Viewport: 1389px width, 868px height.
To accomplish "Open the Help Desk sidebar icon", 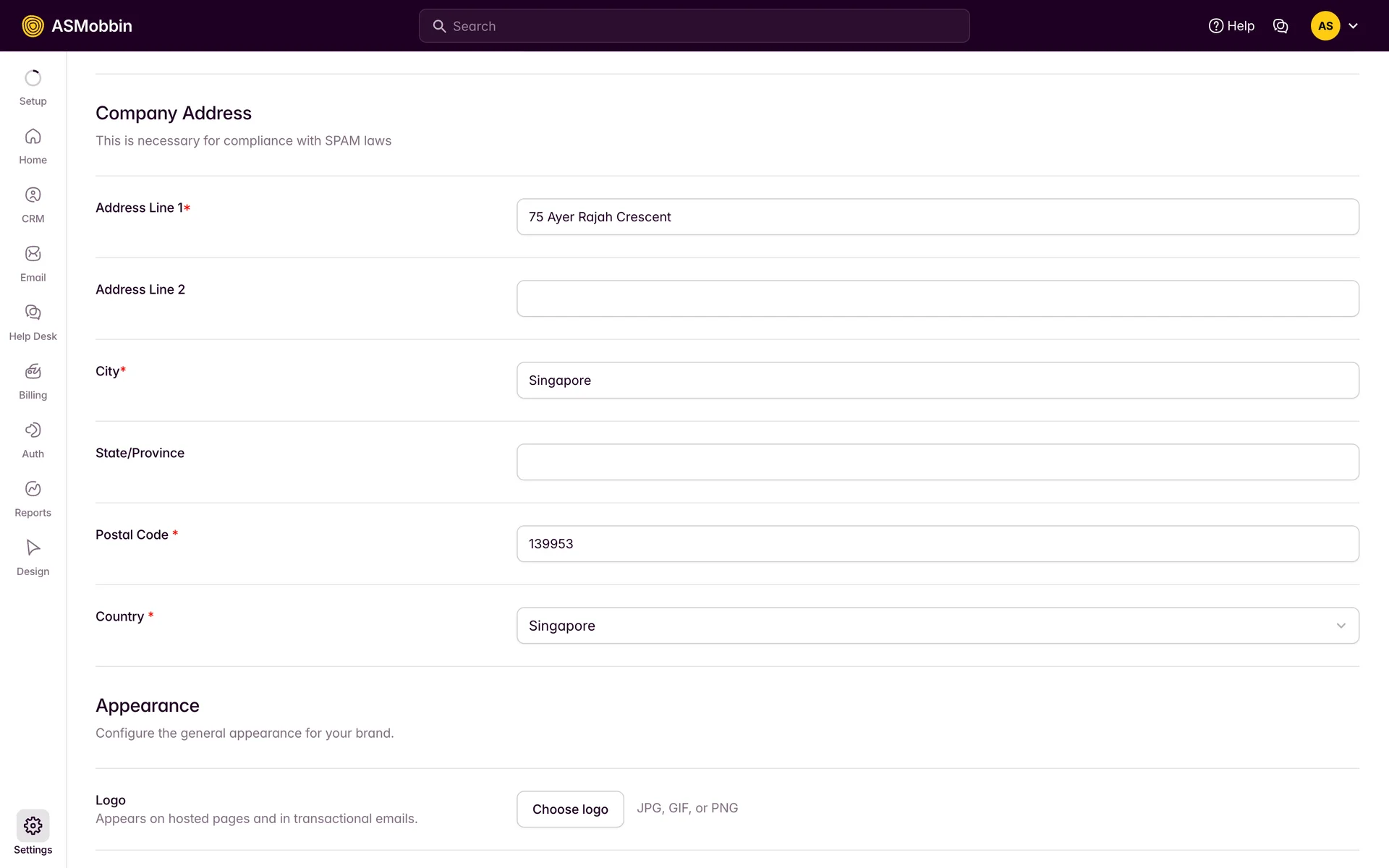I will pyautogui.click(x=33, y=312).
